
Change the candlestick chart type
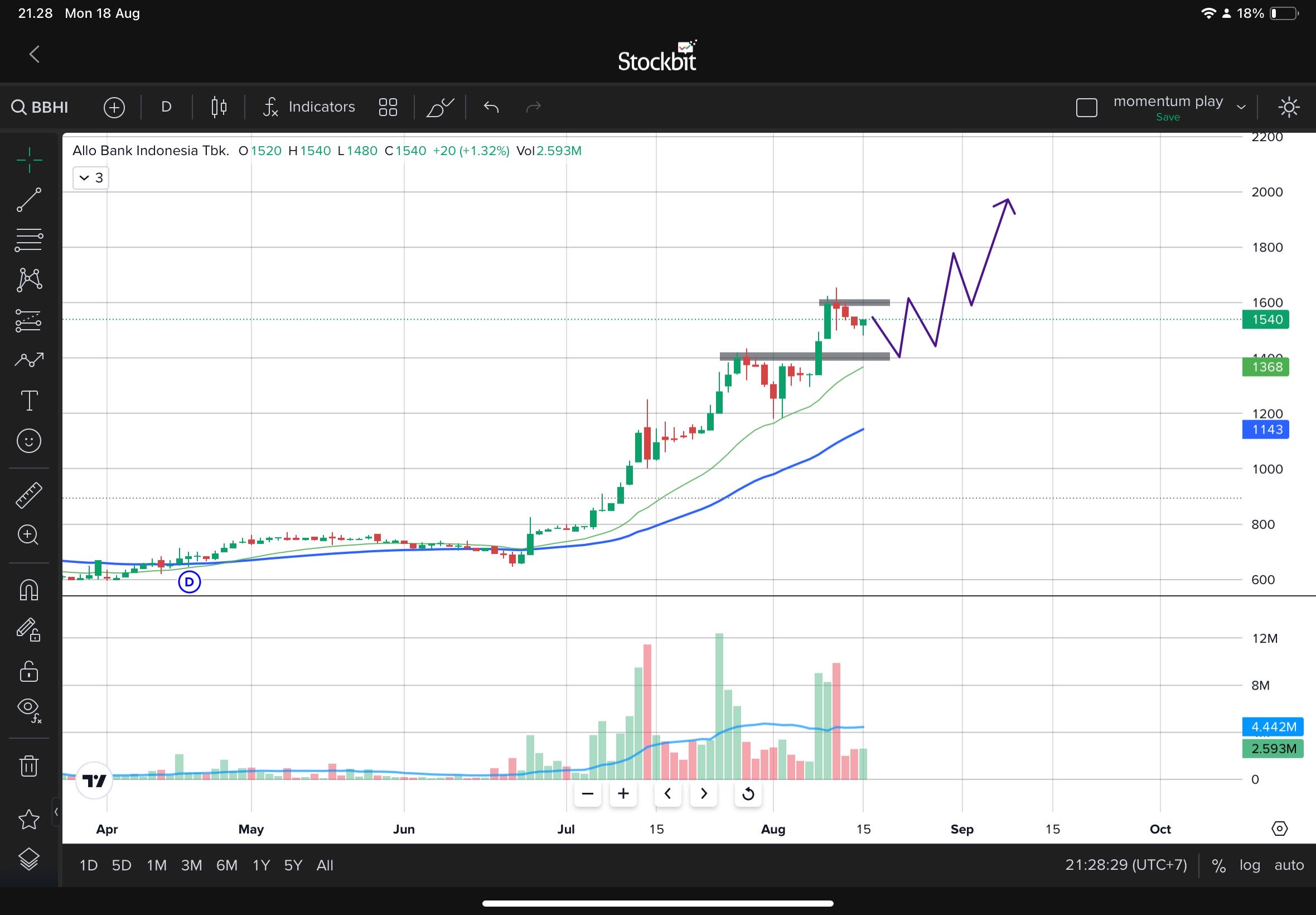218,107
